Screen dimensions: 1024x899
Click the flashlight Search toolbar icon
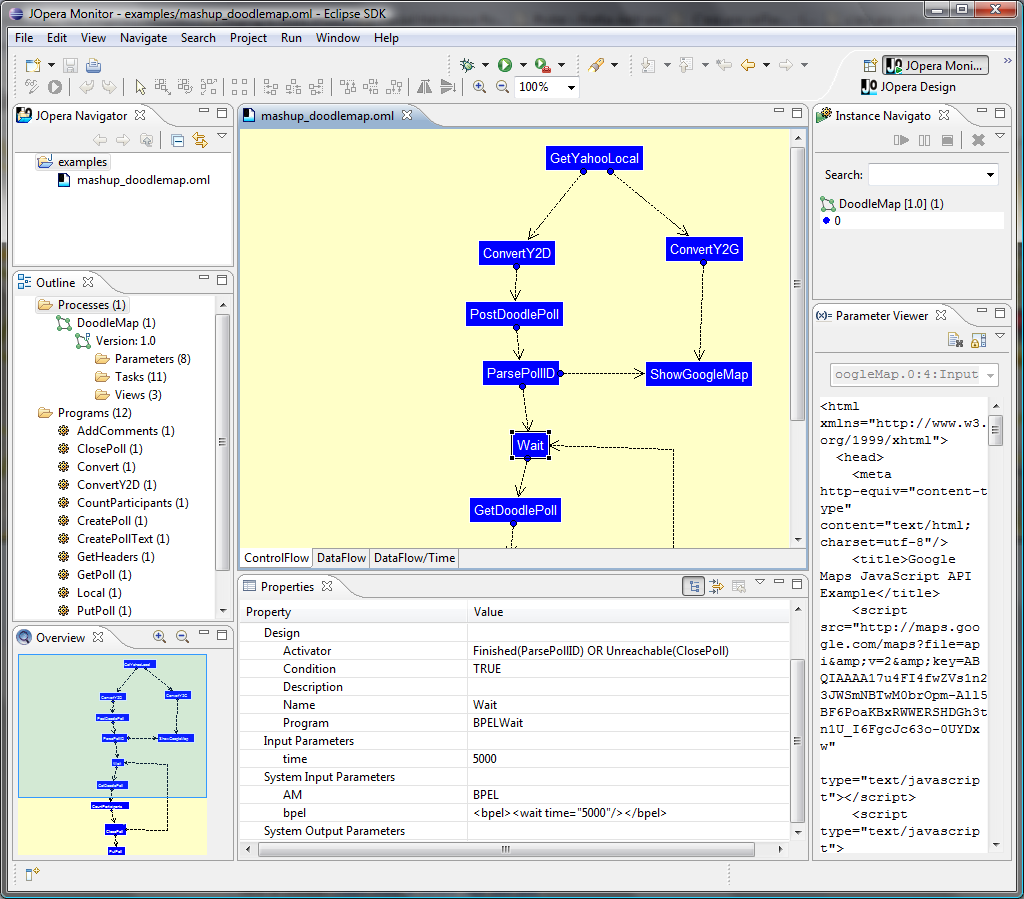coord(596,65)
